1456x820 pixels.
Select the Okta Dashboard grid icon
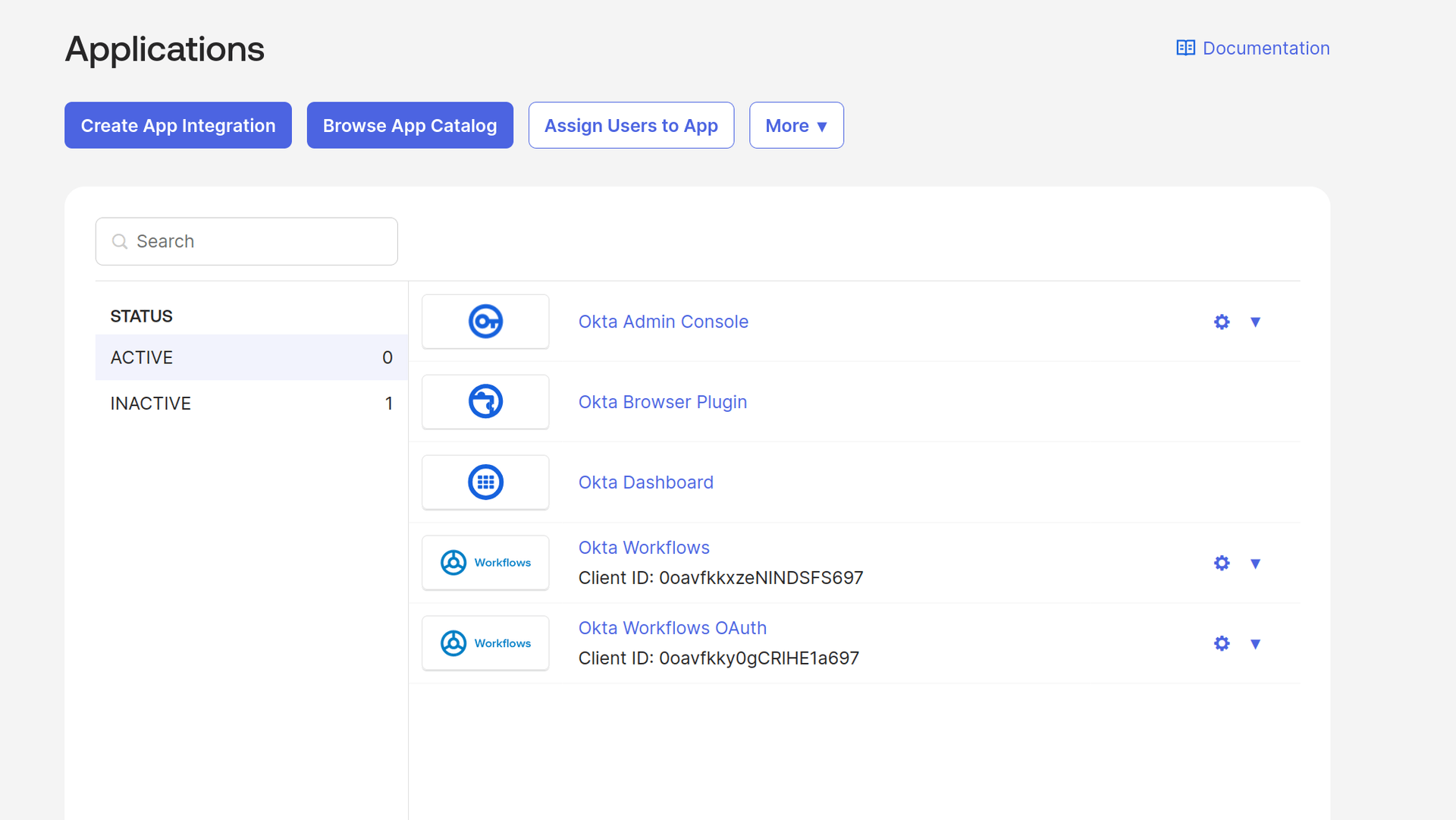(x=485, y=482)
